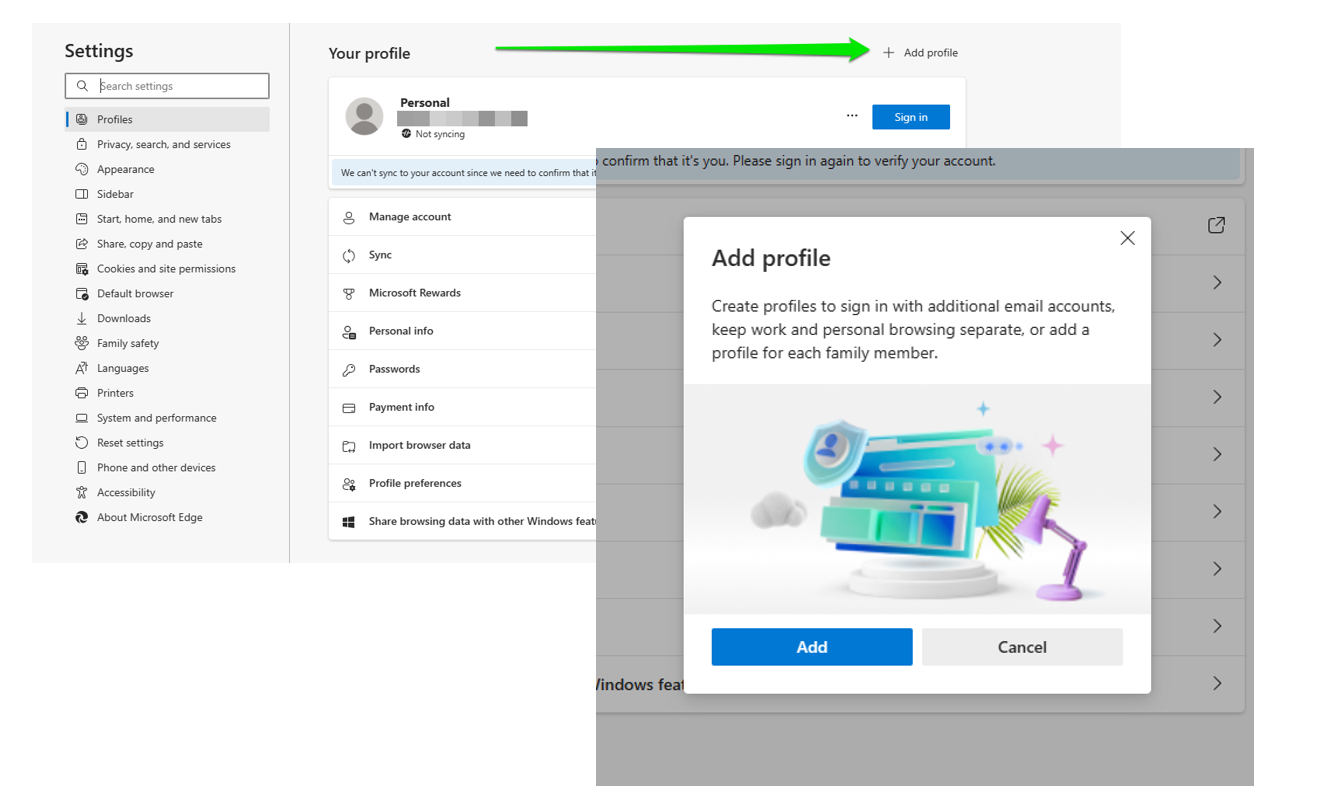Viewport: 1340px width, 806px height.
Task: Click the Microsoft Rewards trophy icon
Action: pyautogui.click(x=349, y=293)
